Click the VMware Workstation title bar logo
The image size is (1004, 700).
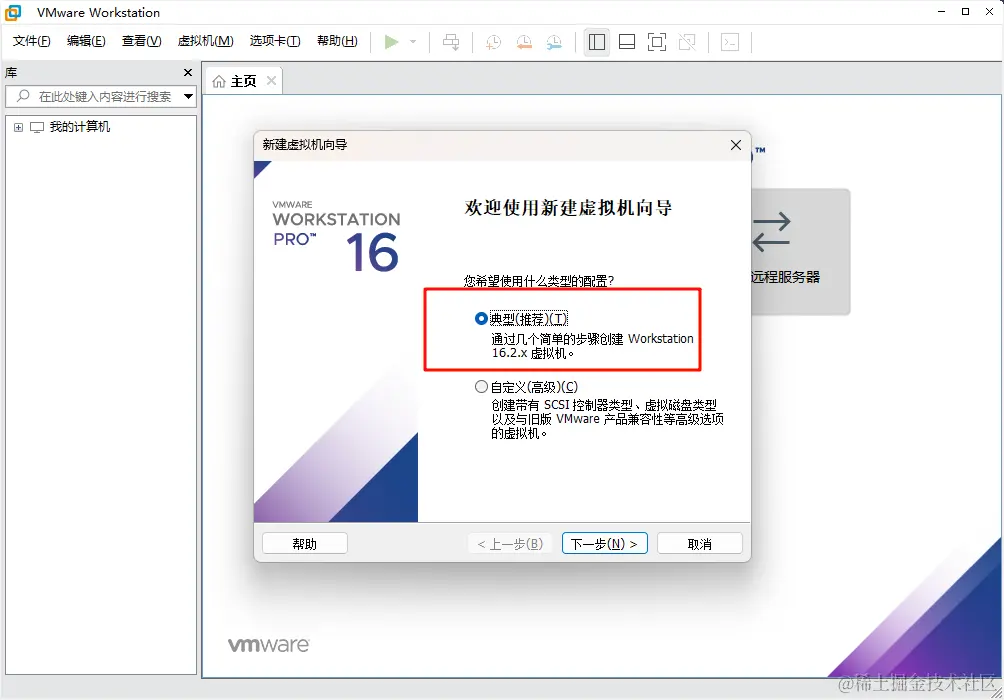[13, 12]
